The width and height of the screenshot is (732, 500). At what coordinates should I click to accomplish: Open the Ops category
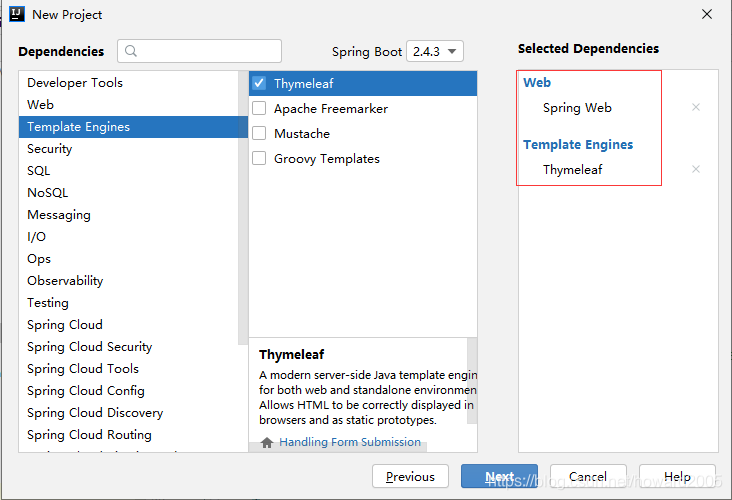point(128,259)
